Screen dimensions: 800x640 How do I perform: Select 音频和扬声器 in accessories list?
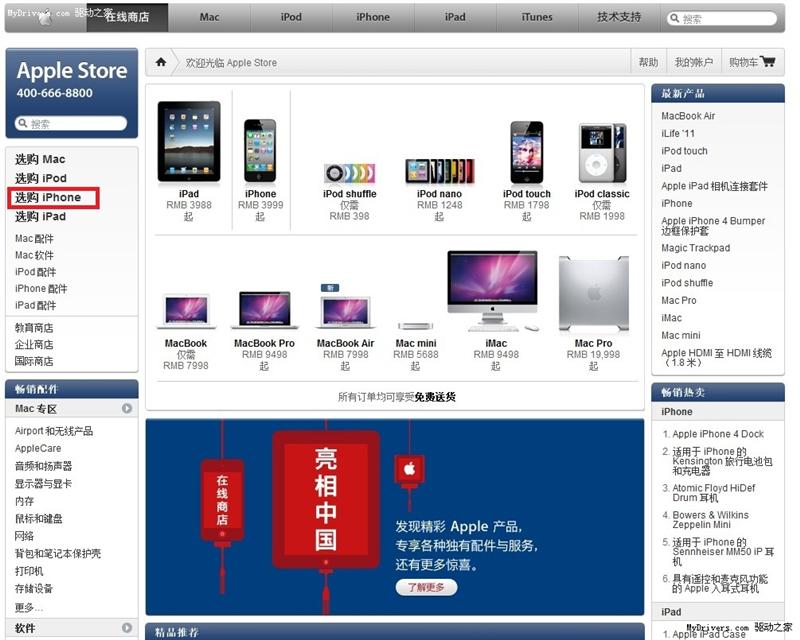[x=43, y=466]
